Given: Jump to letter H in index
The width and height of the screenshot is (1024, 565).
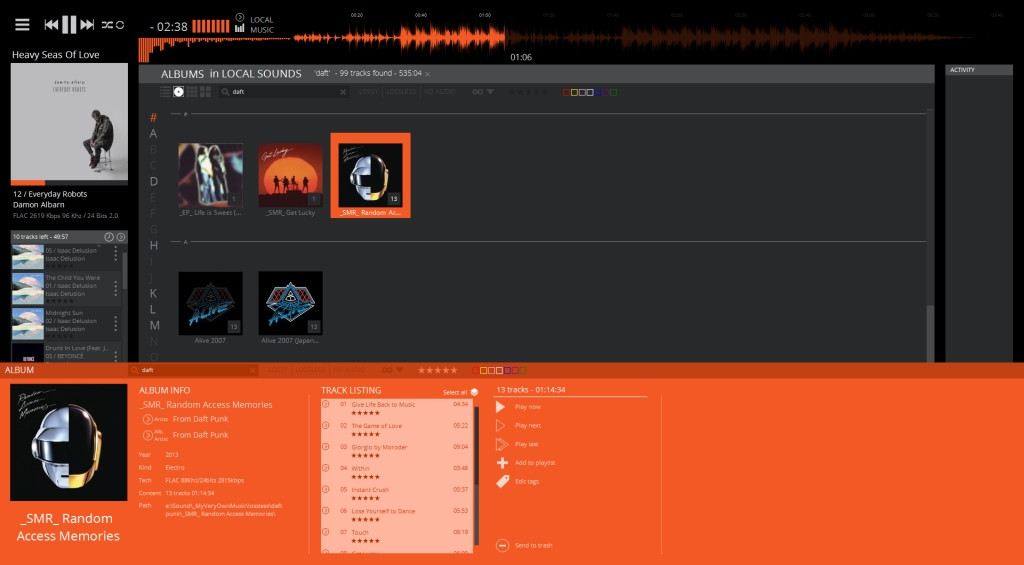Looking at the screenshot, I should (153, 245).
